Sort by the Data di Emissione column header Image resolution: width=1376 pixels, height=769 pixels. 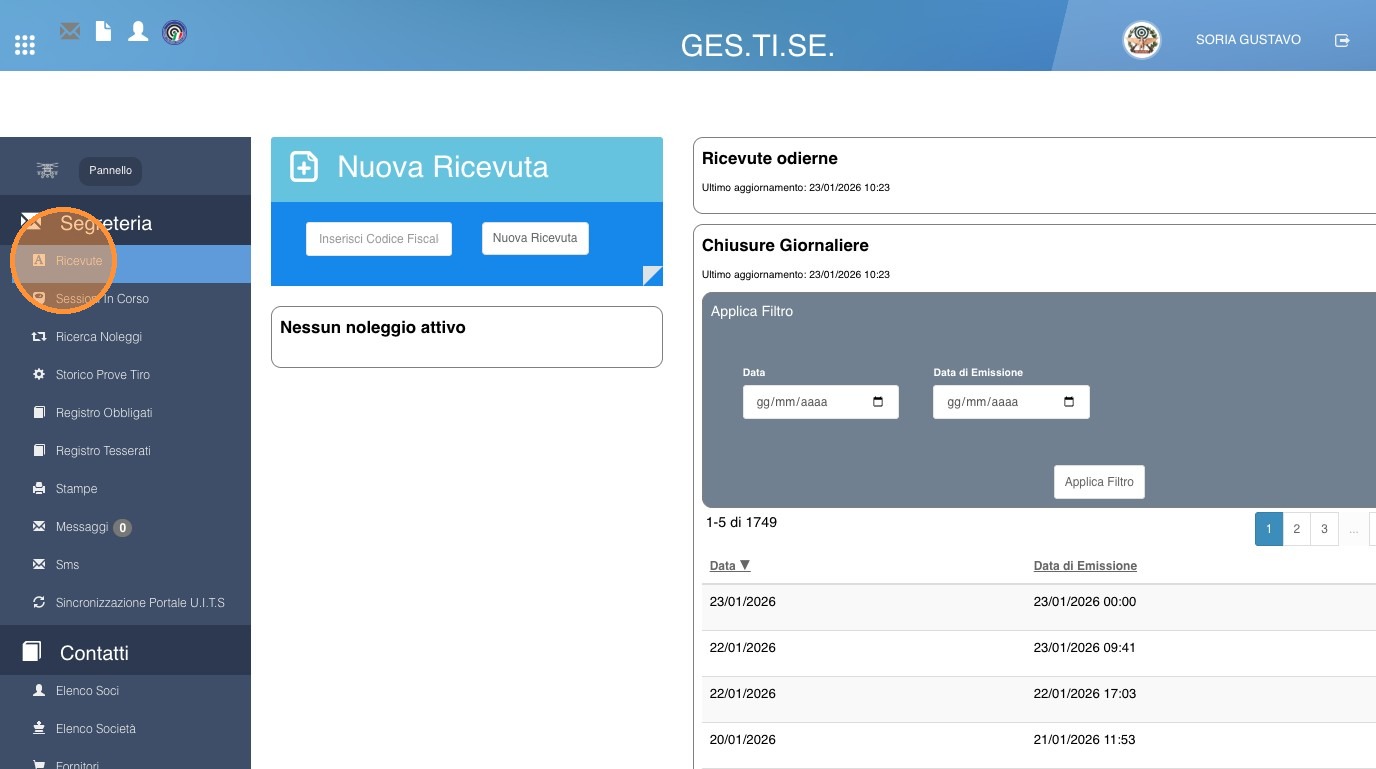pyautogui.click(x=1085, y=566)
